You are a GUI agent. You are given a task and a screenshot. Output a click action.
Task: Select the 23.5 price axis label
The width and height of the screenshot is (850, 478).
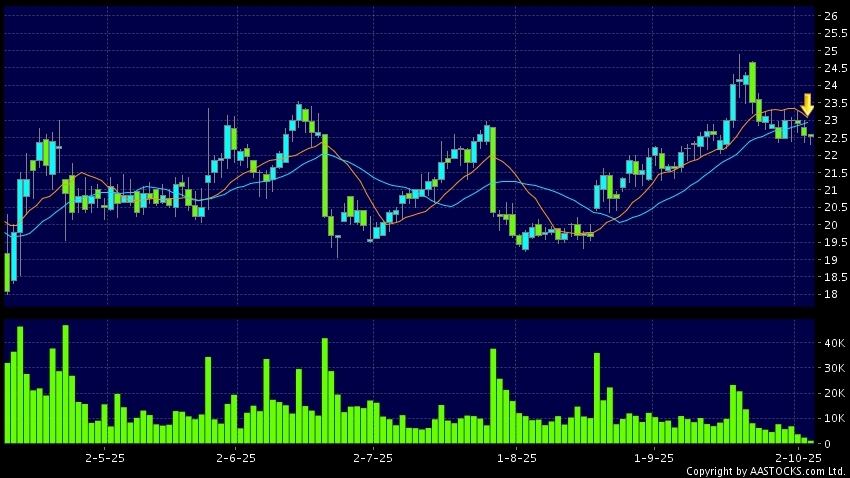831,103
